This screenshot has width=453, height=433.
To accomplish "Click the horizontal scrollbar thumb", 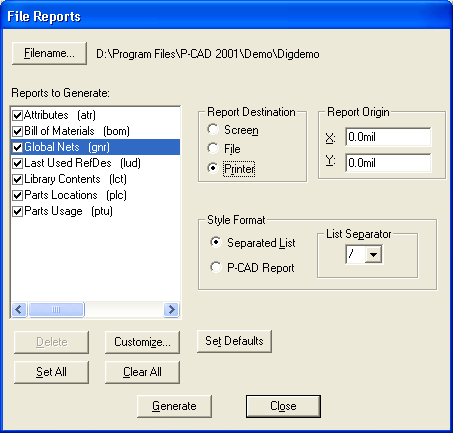I will [56, 310].
